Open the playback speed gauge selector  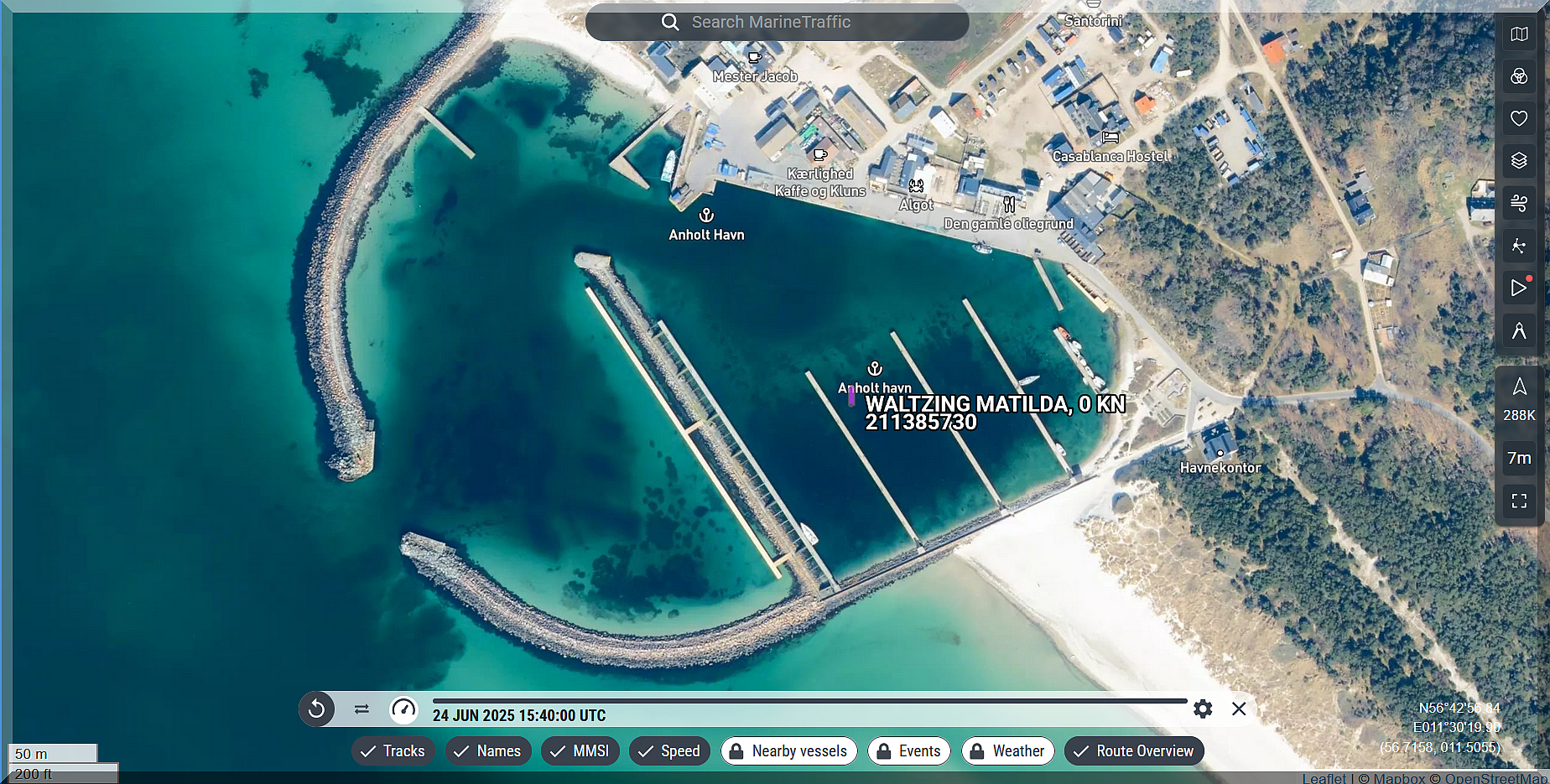[x=403, y=709]
